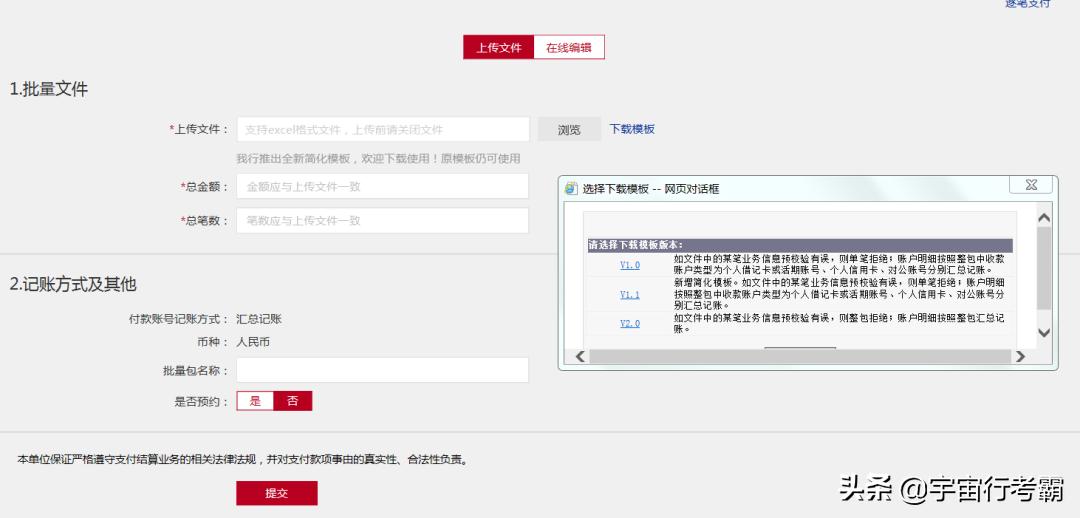This screenshot has height=518, width=1080.
Task: Download template version V1.0
Action: (630, 265)
